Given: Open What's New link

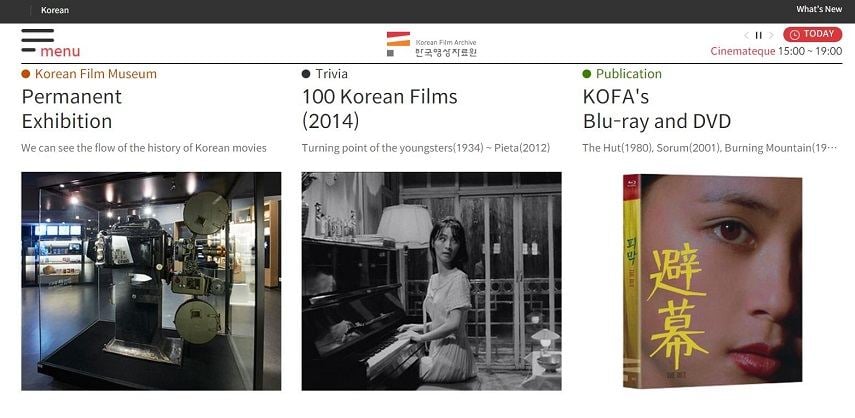Looking at the screenshot, I should [x=819, y=9].
